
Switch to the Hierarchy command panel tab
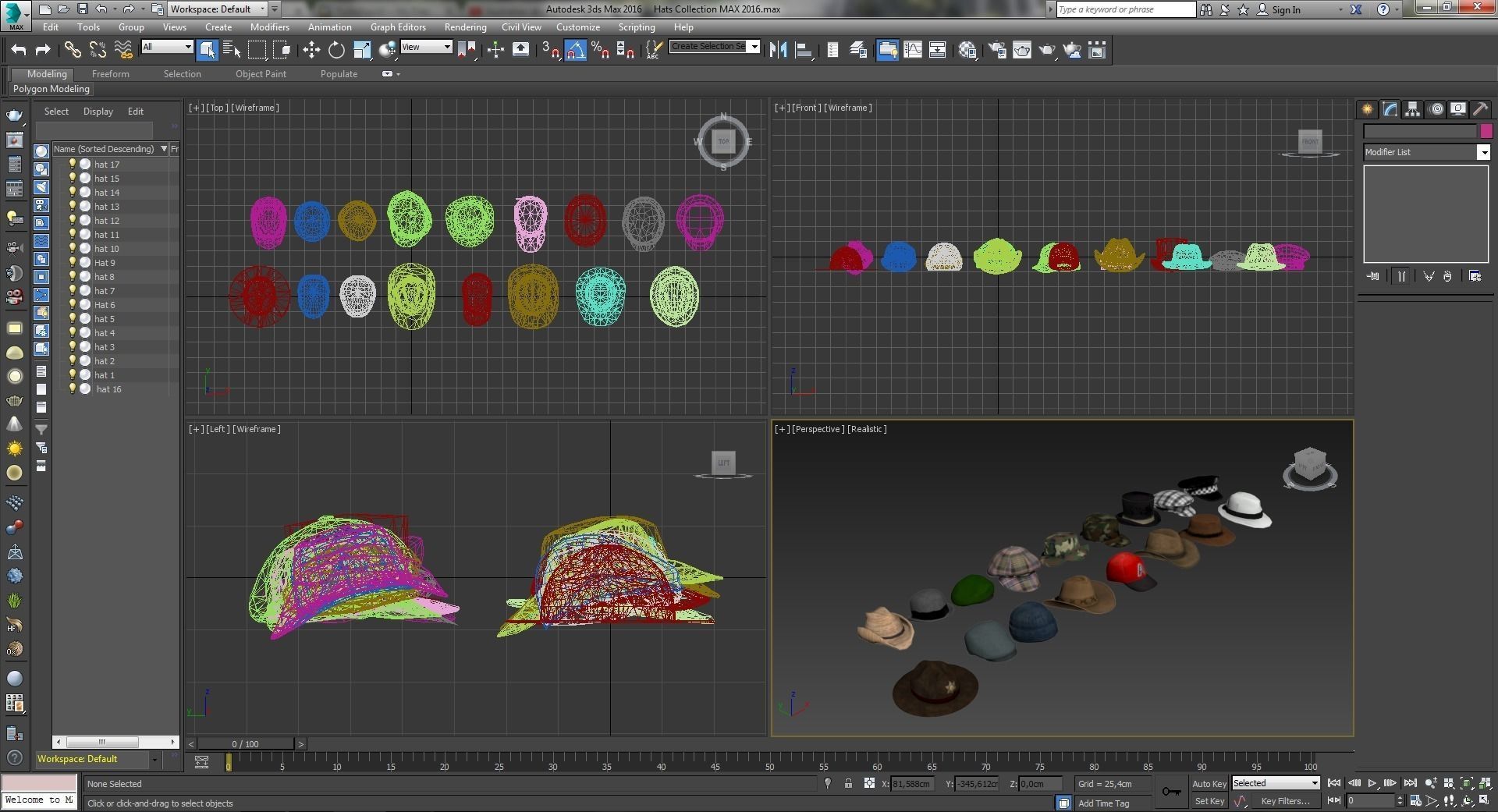[x=1413, y=109]
